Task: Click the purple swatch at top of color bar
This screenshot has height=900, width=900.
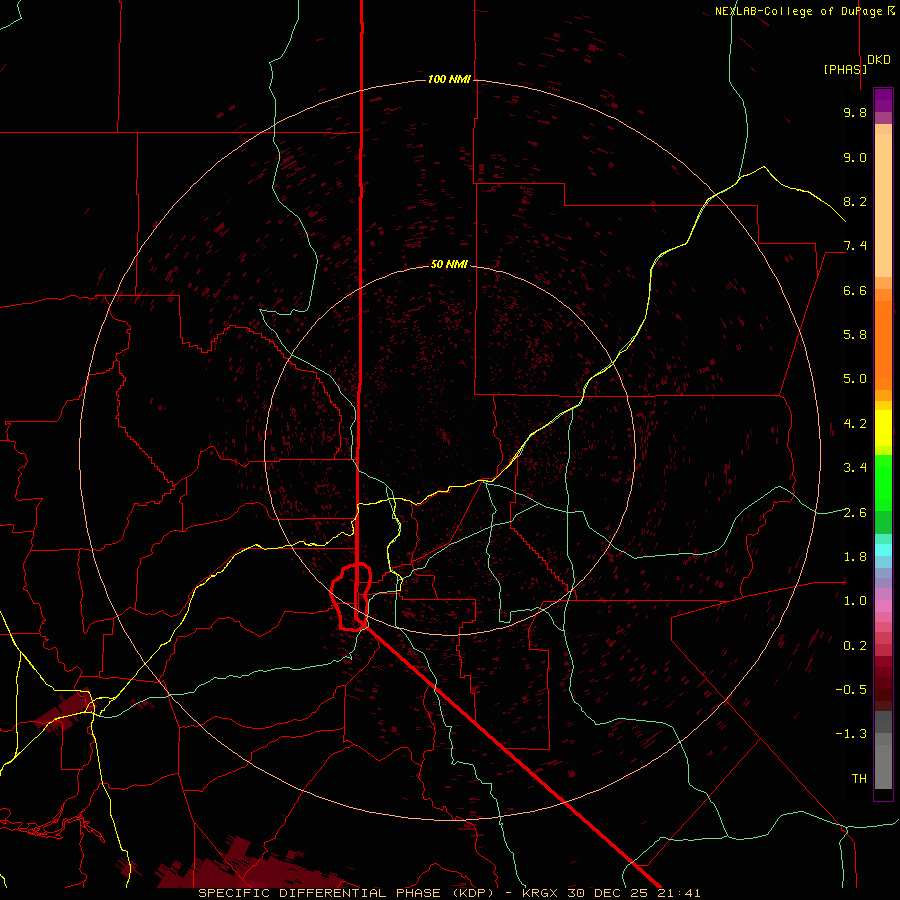Action: point(883,100)
